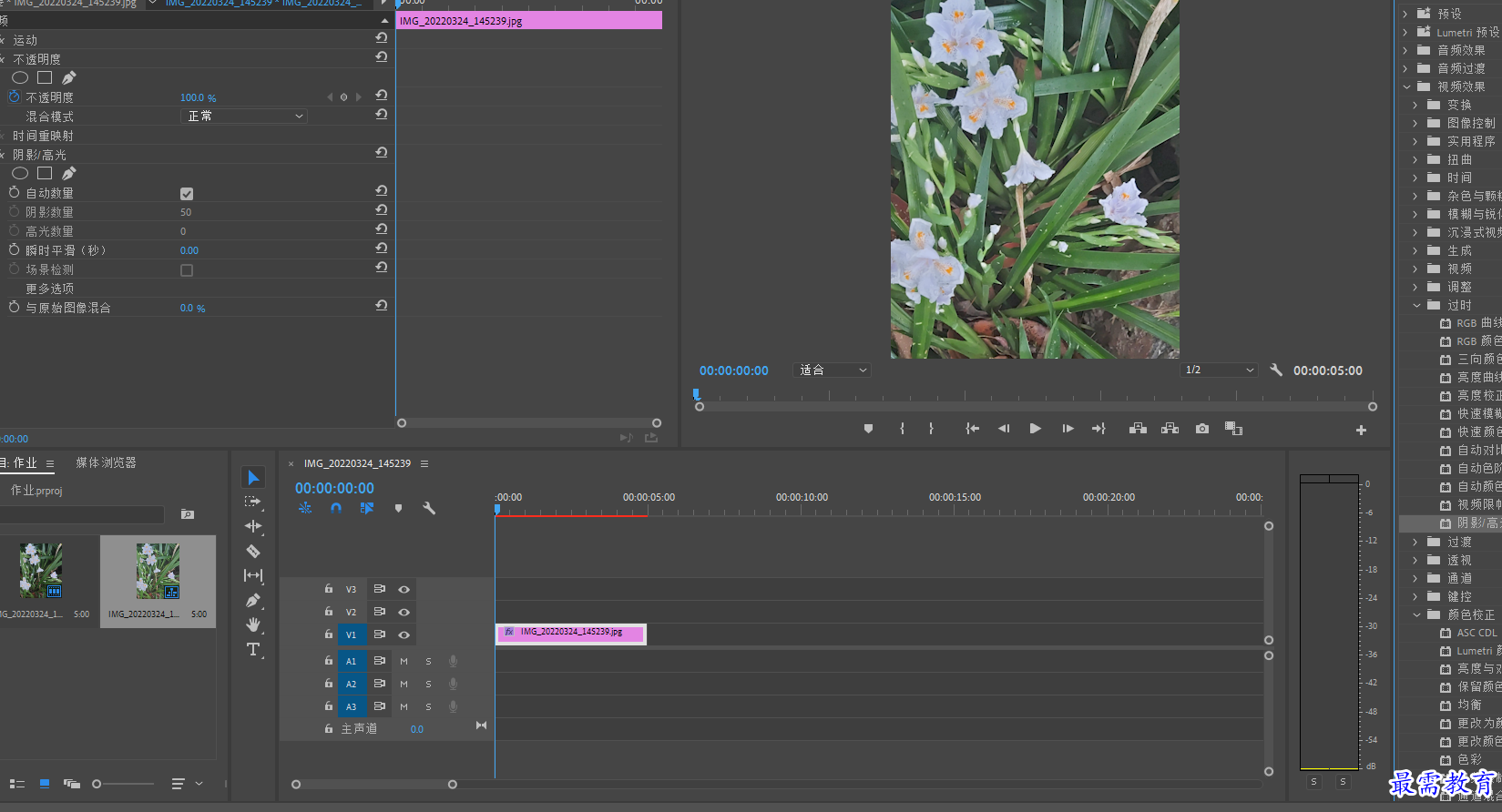Open the button editor plus icon
This screenshot has height=812, width=1502.
point(1361,430)
